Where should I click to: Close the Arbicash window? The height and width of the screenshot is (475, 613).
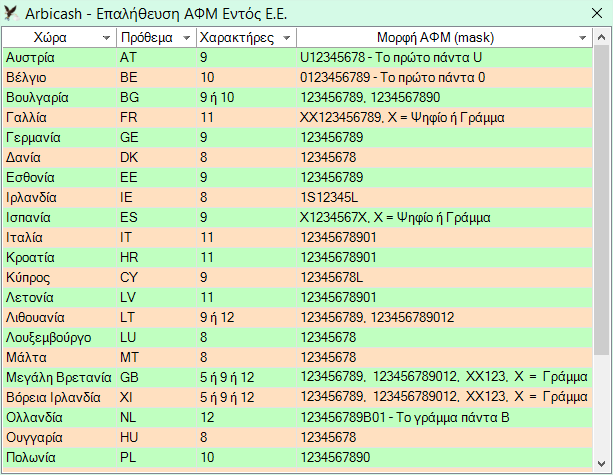[597, 13]
